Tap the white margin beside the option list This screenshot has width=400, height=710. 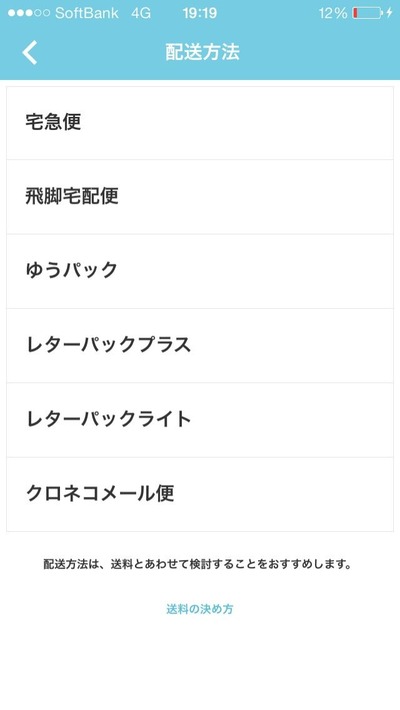[x=396, y=308]
